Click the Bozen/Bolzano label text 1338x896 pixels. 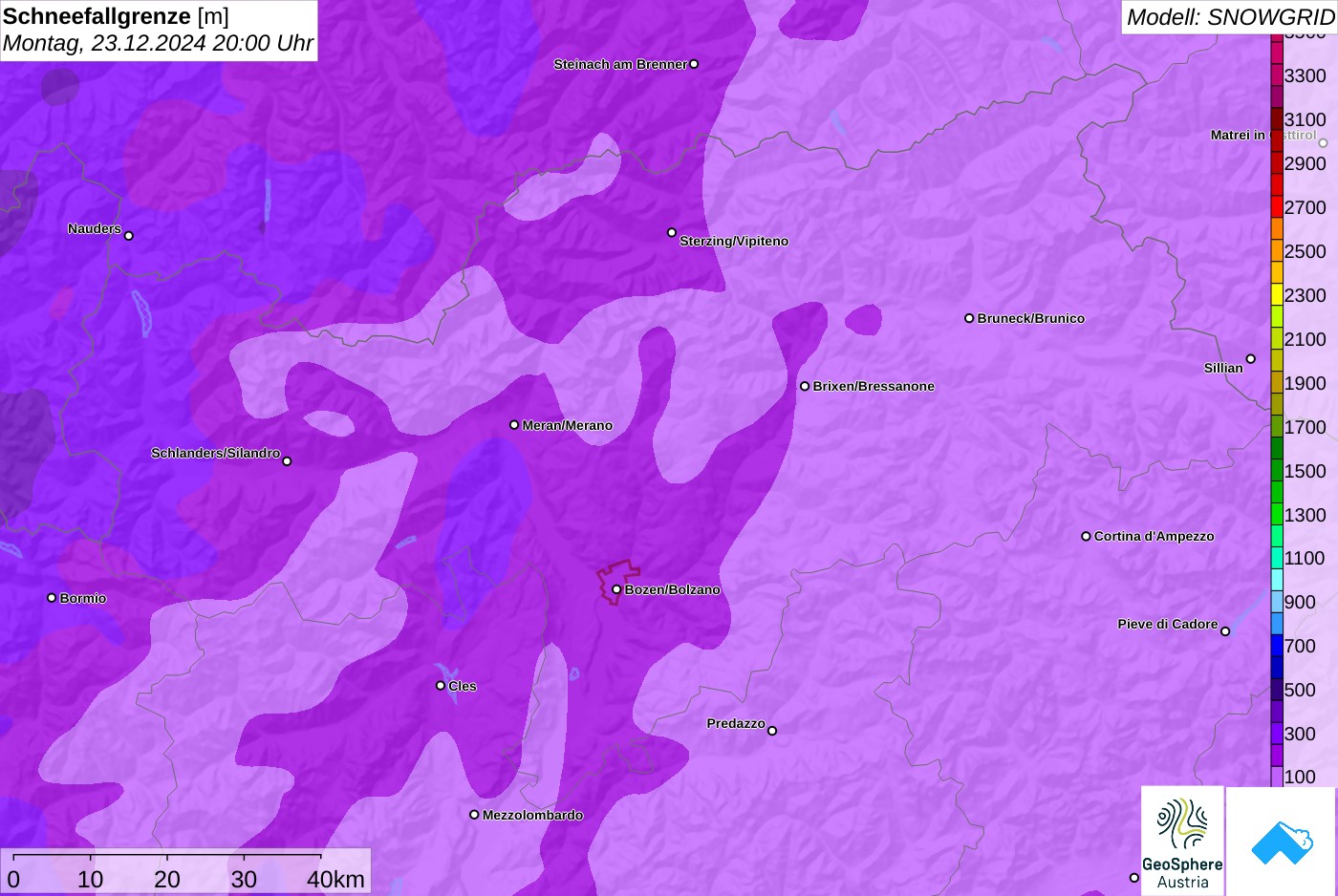(673, 589)
